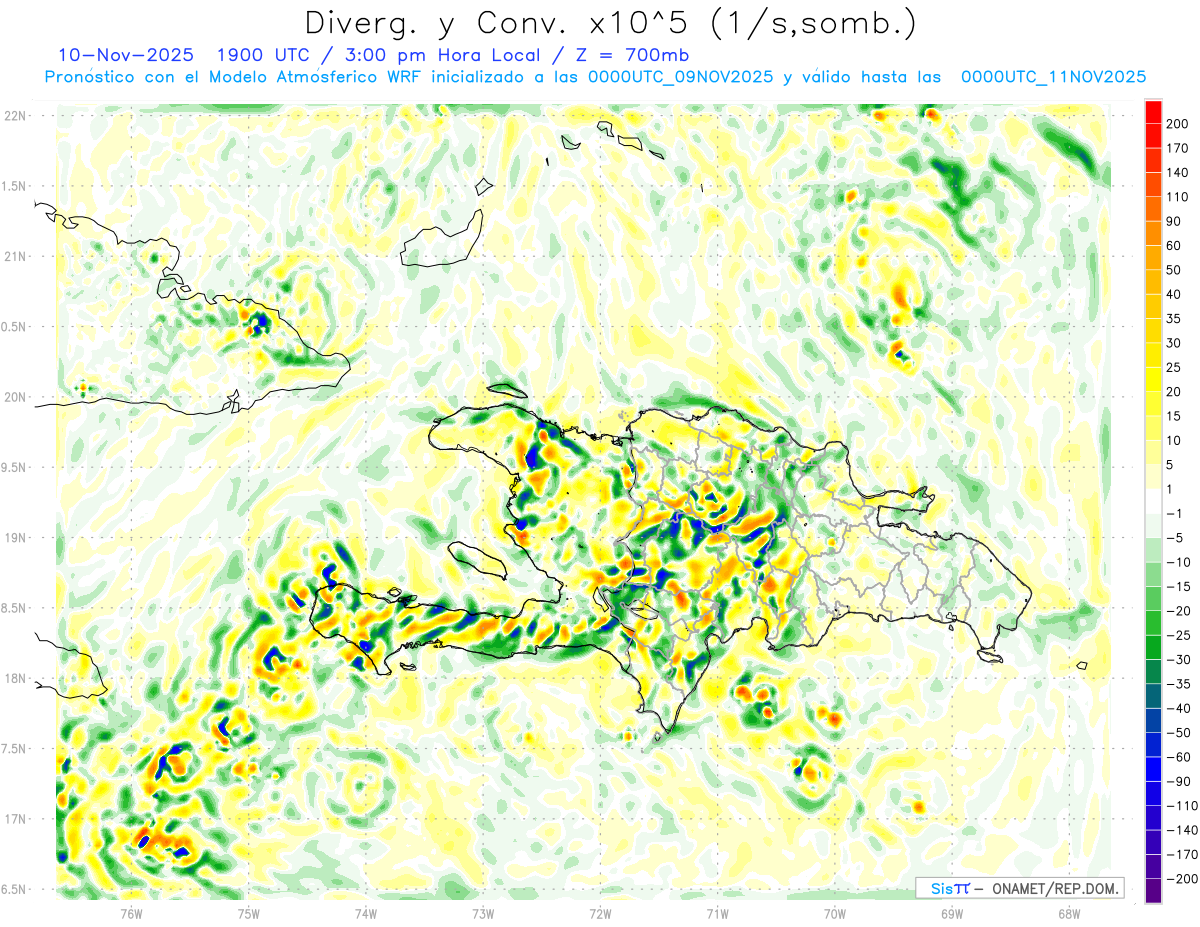Pick the orange colorbar swatch between 60 and 90
The height and width of the screenshot is (927, 1200).
[1153, 233]
